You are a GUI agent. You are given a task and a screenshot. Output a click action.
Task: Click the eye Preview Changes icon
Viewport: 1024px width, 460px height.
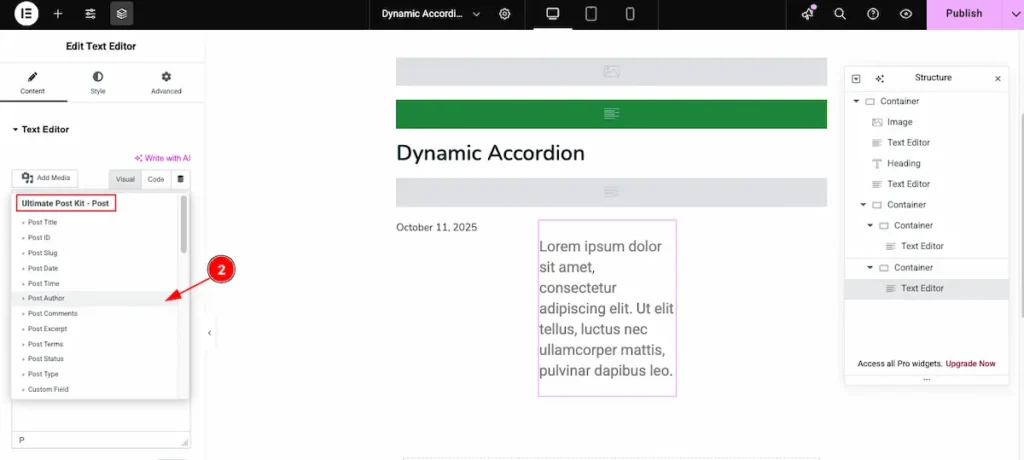point(906,14)
